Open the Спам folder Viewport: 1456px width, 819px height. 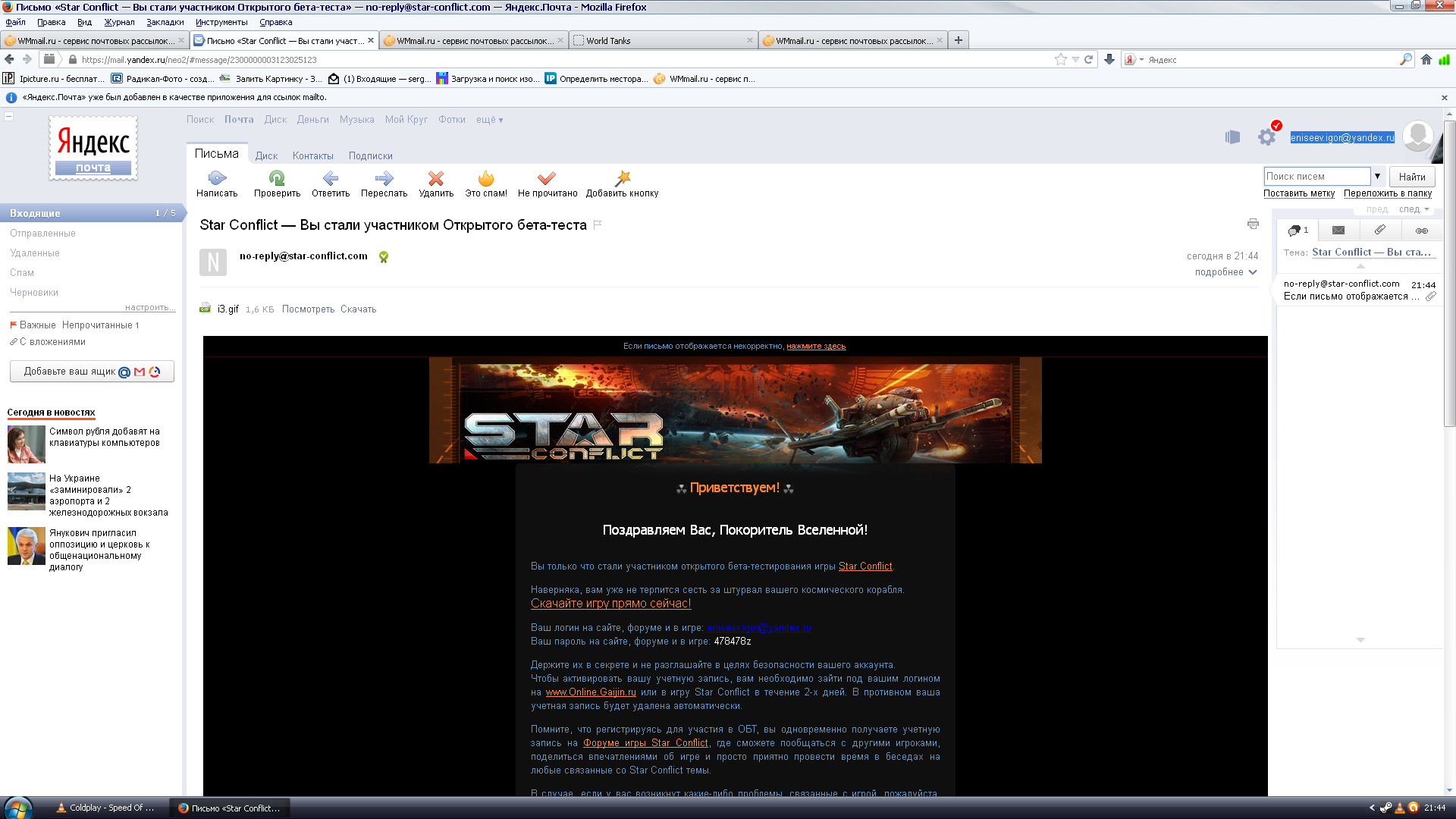click(x=21, y=272)
